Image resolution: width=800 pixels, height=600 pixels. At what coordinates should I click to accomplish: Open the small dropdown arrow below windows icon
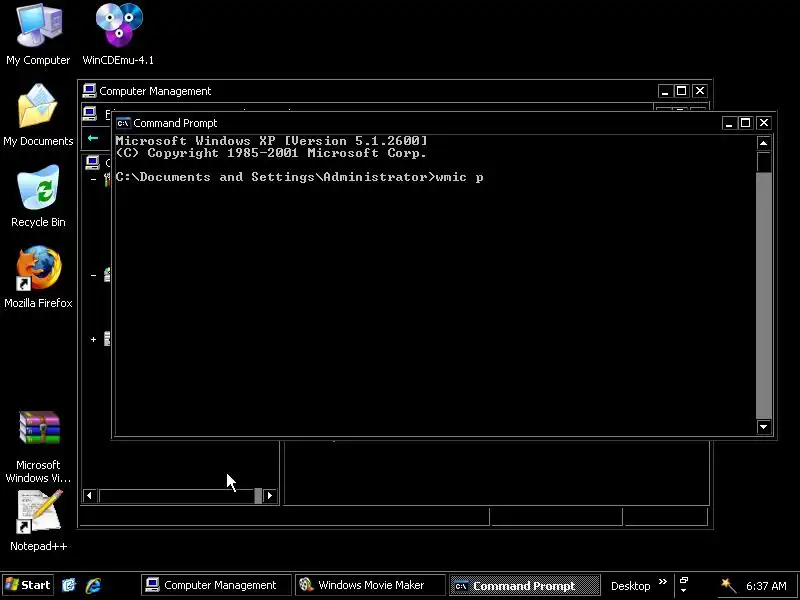684,591
